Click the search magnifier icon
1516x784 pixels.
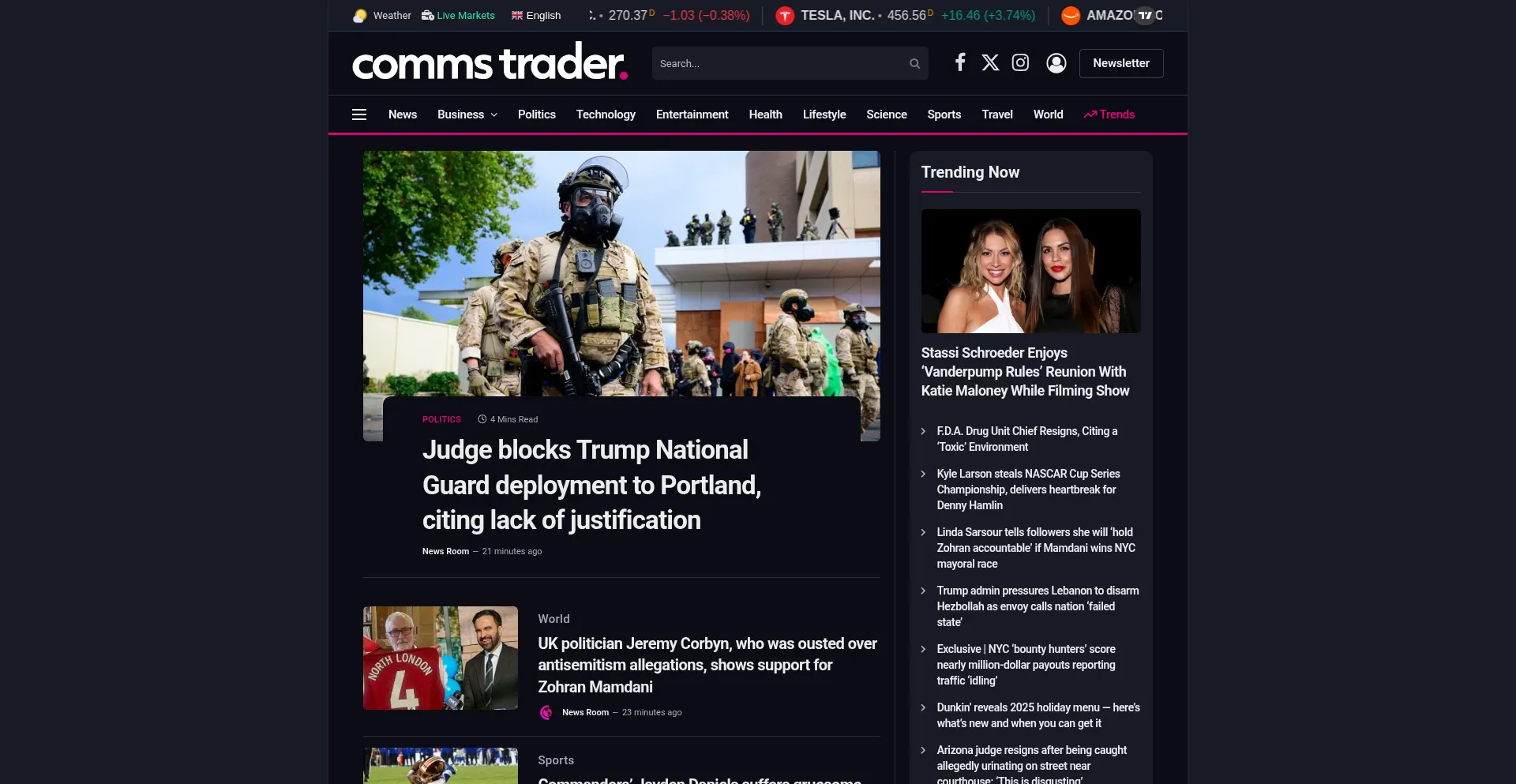[x=914, y=64]
